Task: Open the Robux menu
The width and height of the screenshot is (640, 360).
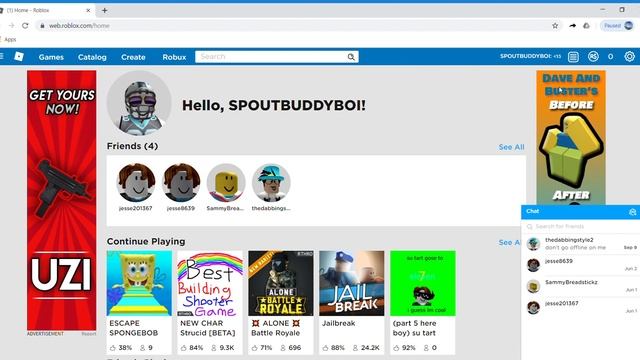Action: [x=174, y=57]
